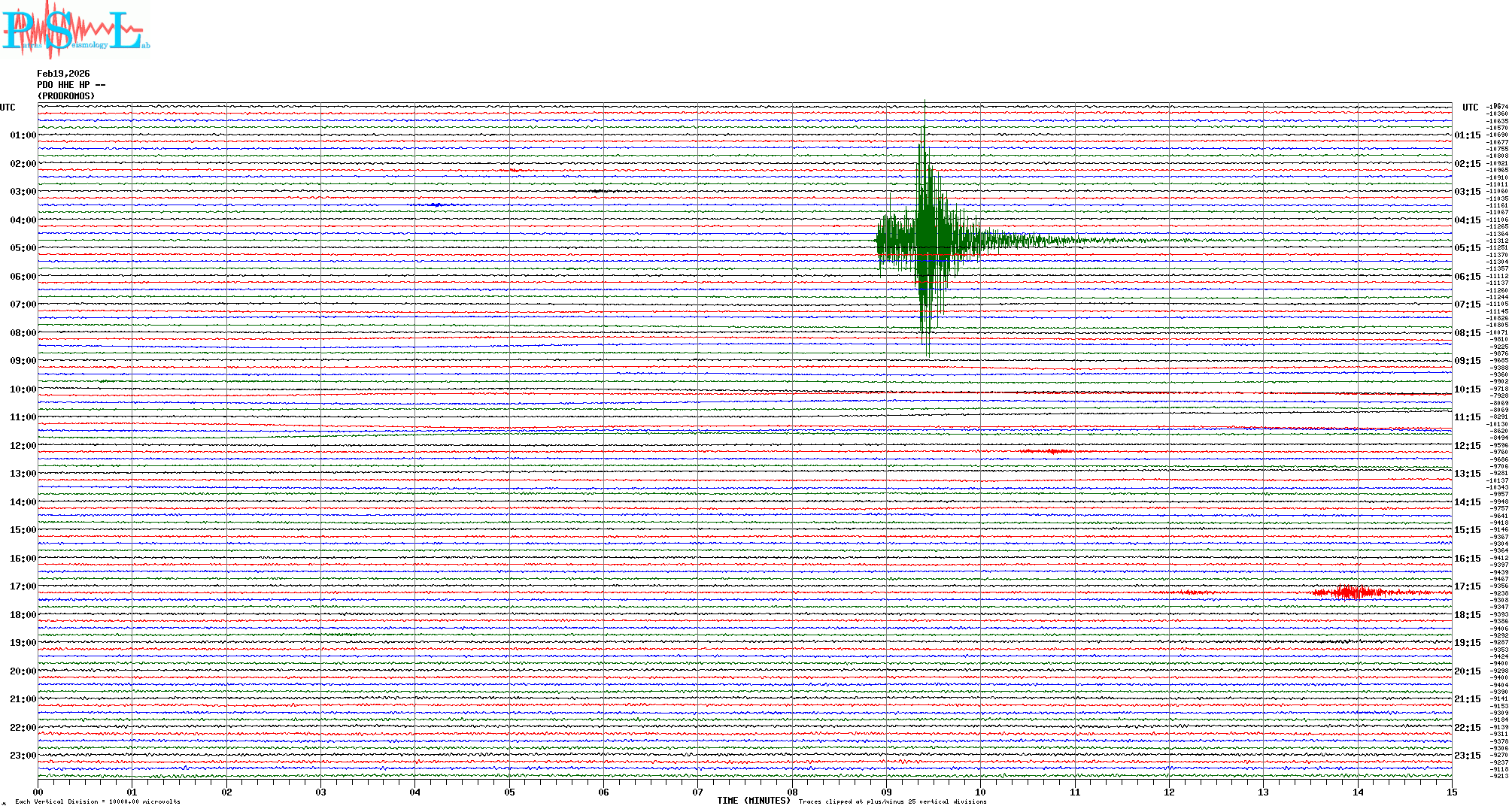Click the Feb19,2026 date label

click(63, 74)
